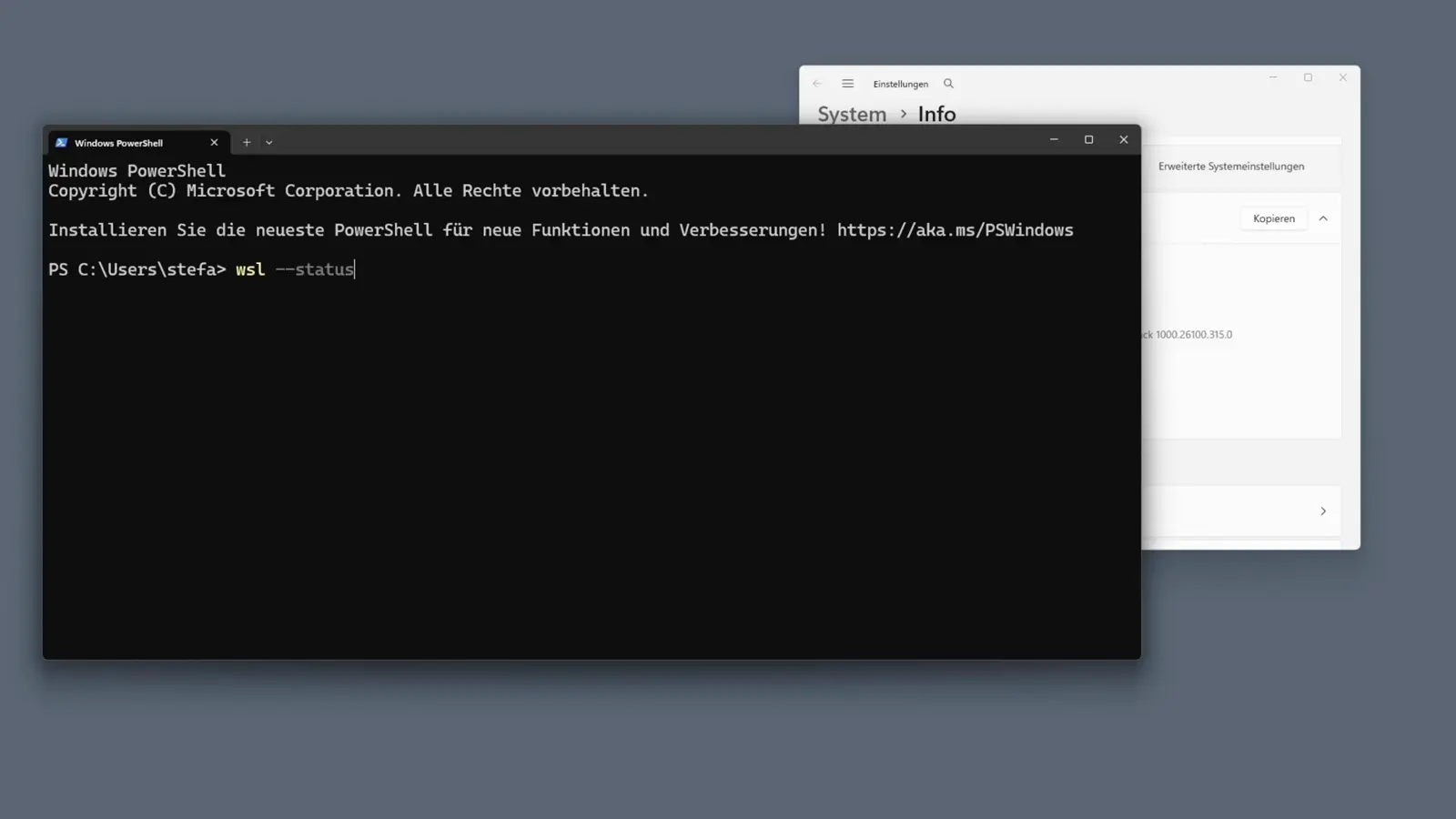The image size is (1456, 819).
Task: Close the Einstellungen window
Action: 1343,77
